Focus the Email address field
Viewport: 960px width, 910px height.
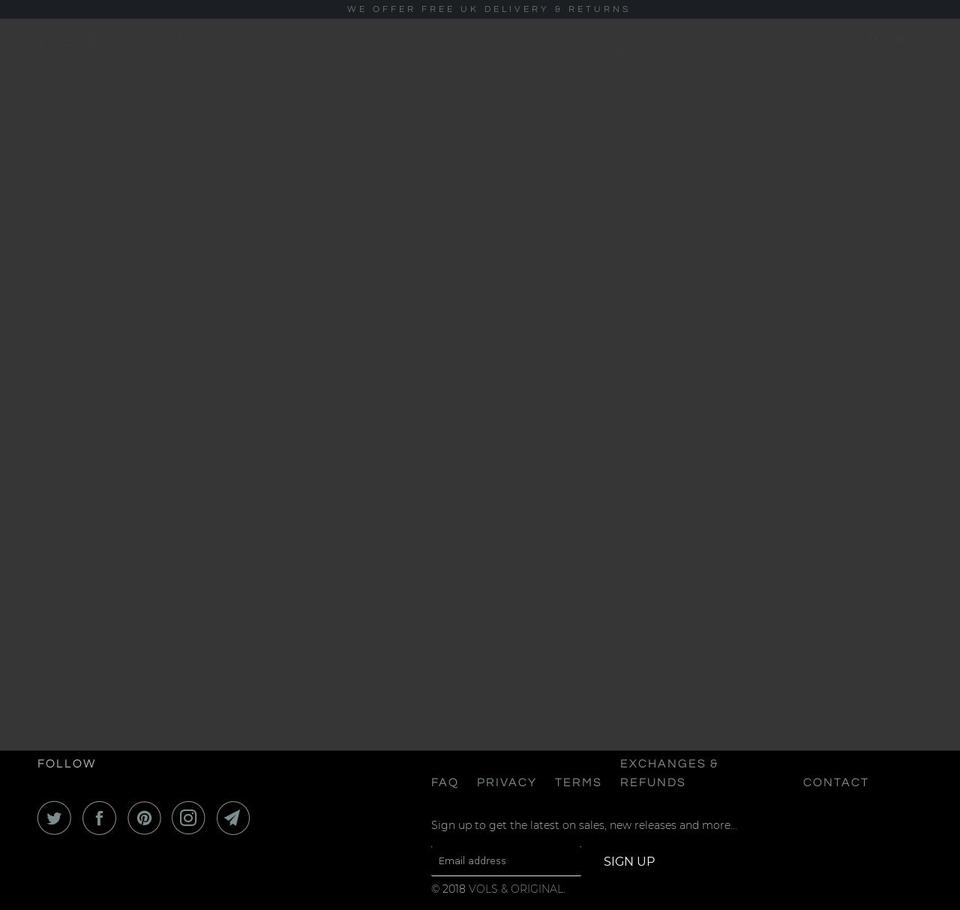coord(506,861)
